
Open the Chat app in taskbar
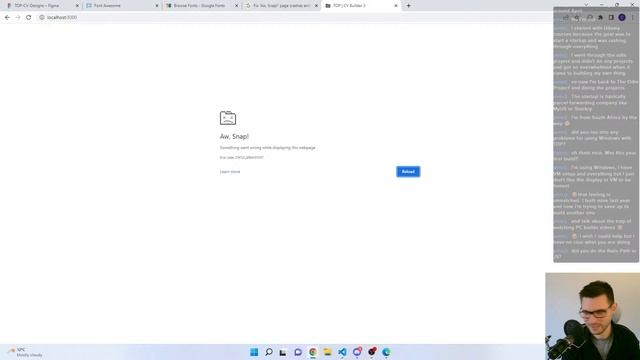click(x=298, y=352)
